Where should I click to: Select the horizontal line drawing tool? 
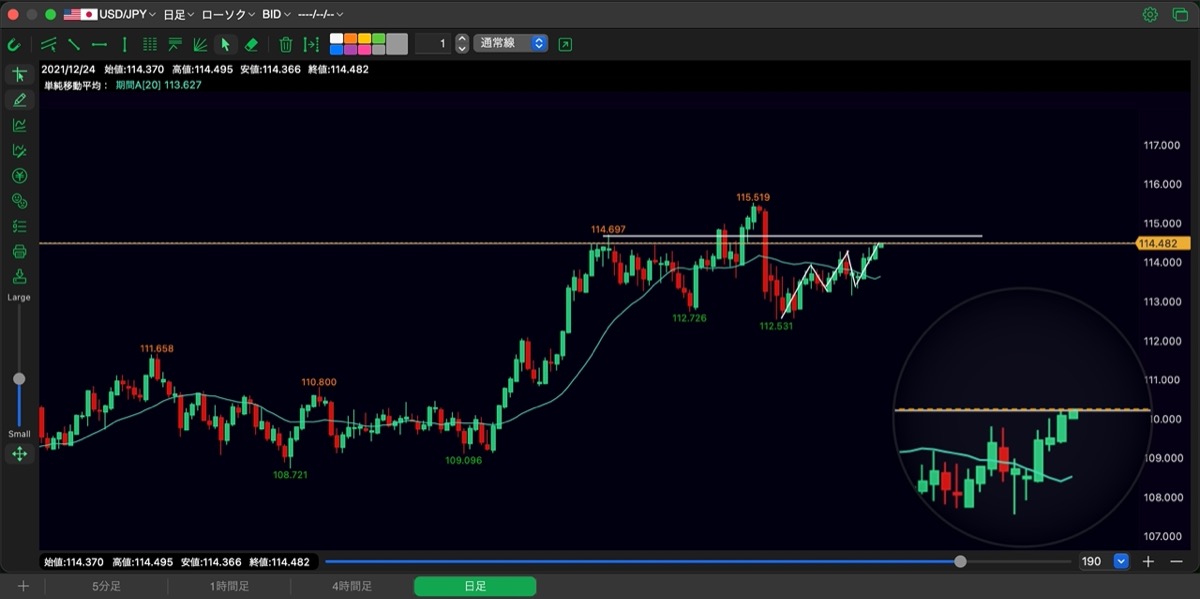click(99, 44)
